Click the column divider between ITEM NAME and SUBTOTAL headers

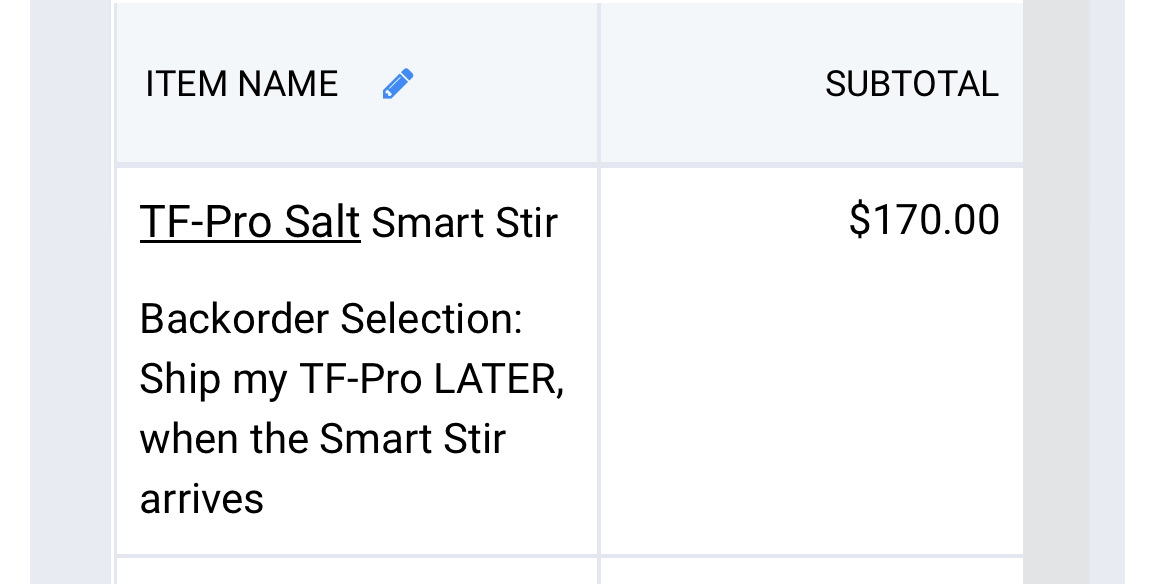(599, 83)
